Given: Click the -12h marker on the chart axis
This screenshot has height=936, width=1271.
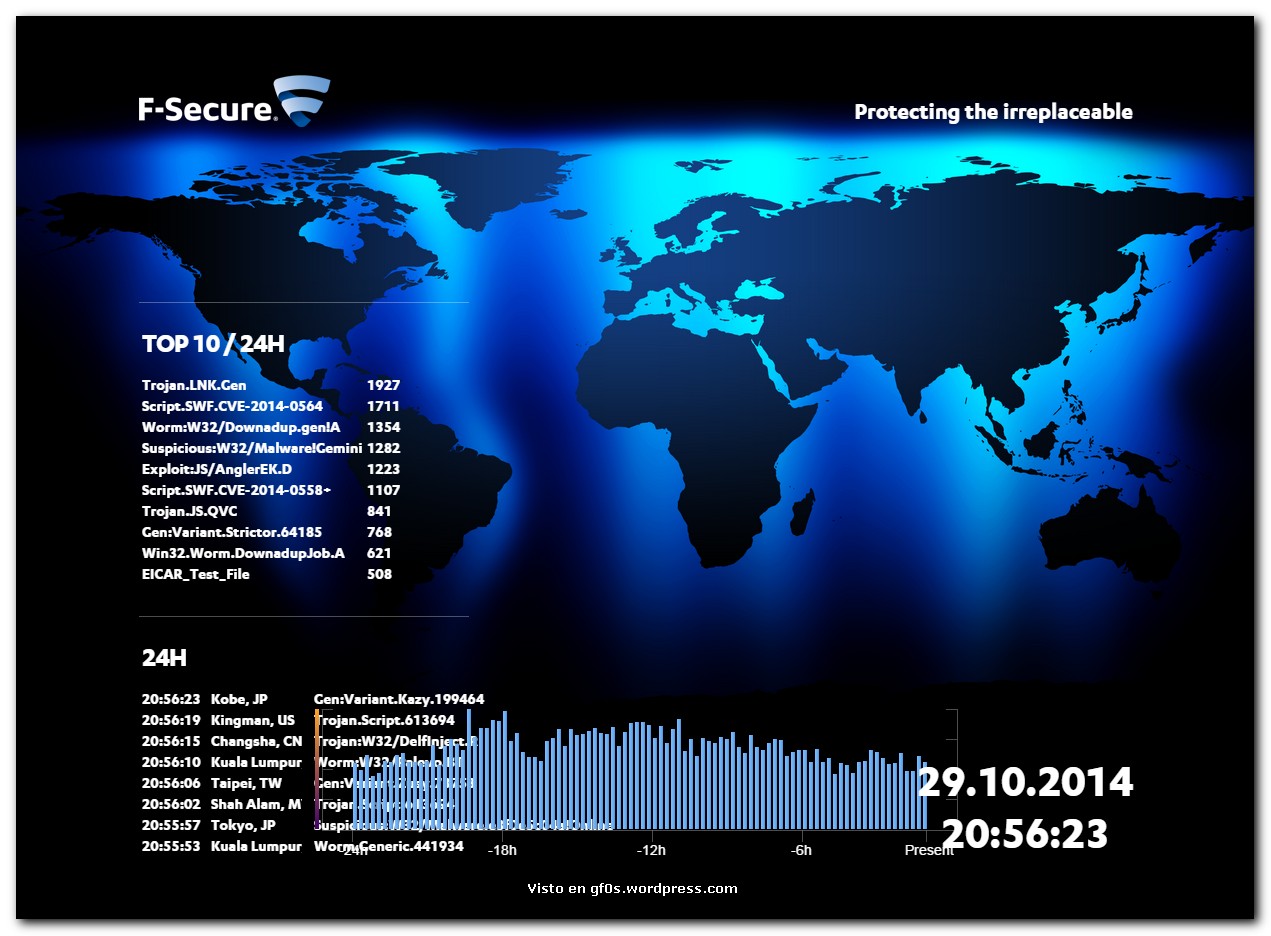Looking at the screenshot, I should pos(652,850).
